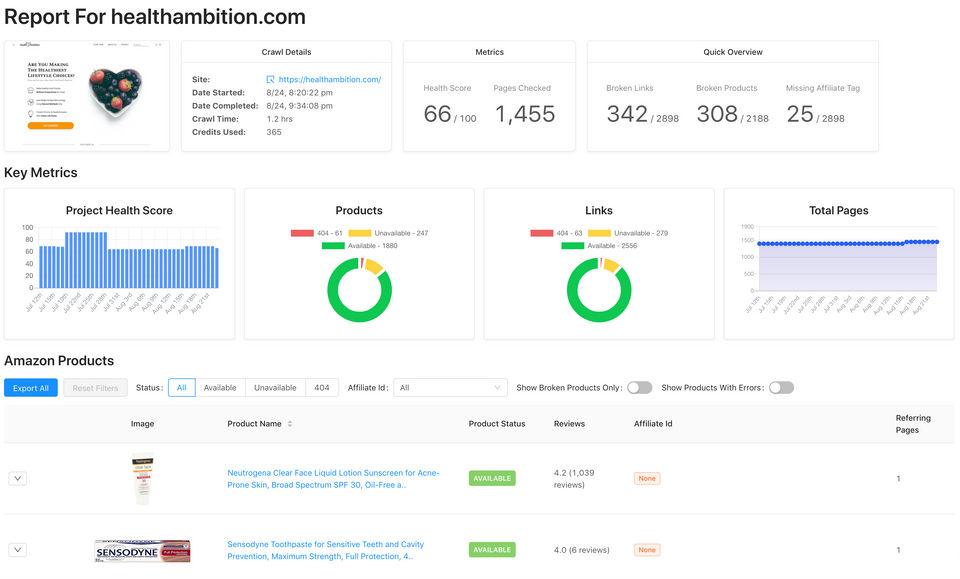Image resolution: width=960 pixels, height=579 pixels.
Task: Toggle green Available legend in Links chart
Action: [599, 245]
